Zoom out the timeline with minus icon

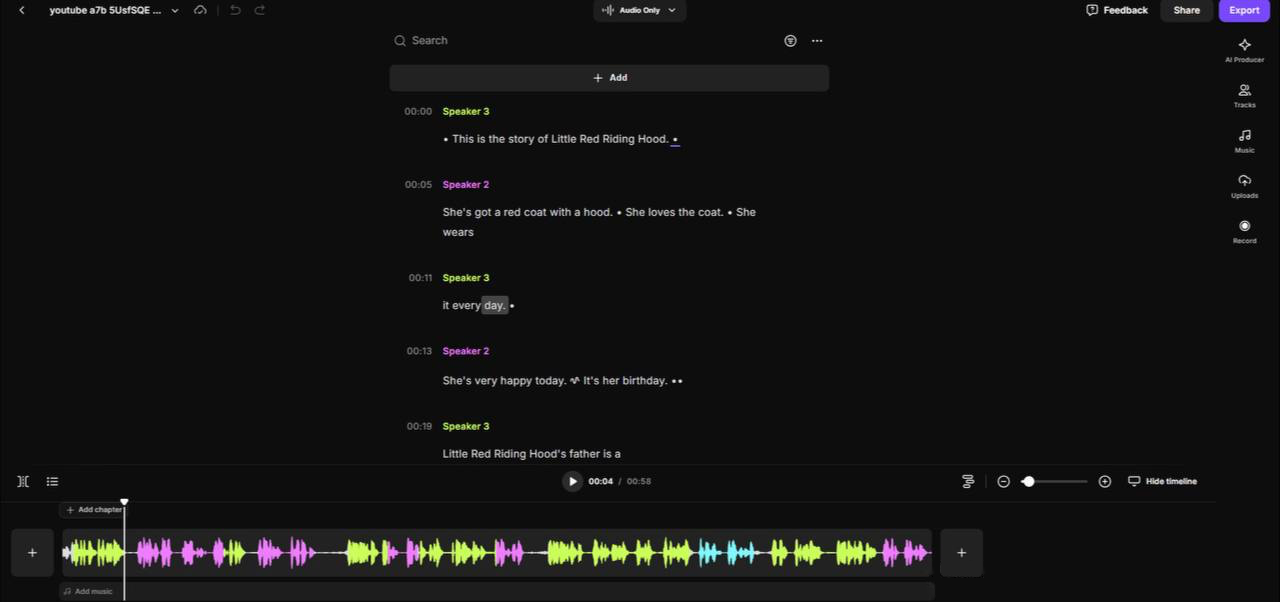pos(1003,482)
